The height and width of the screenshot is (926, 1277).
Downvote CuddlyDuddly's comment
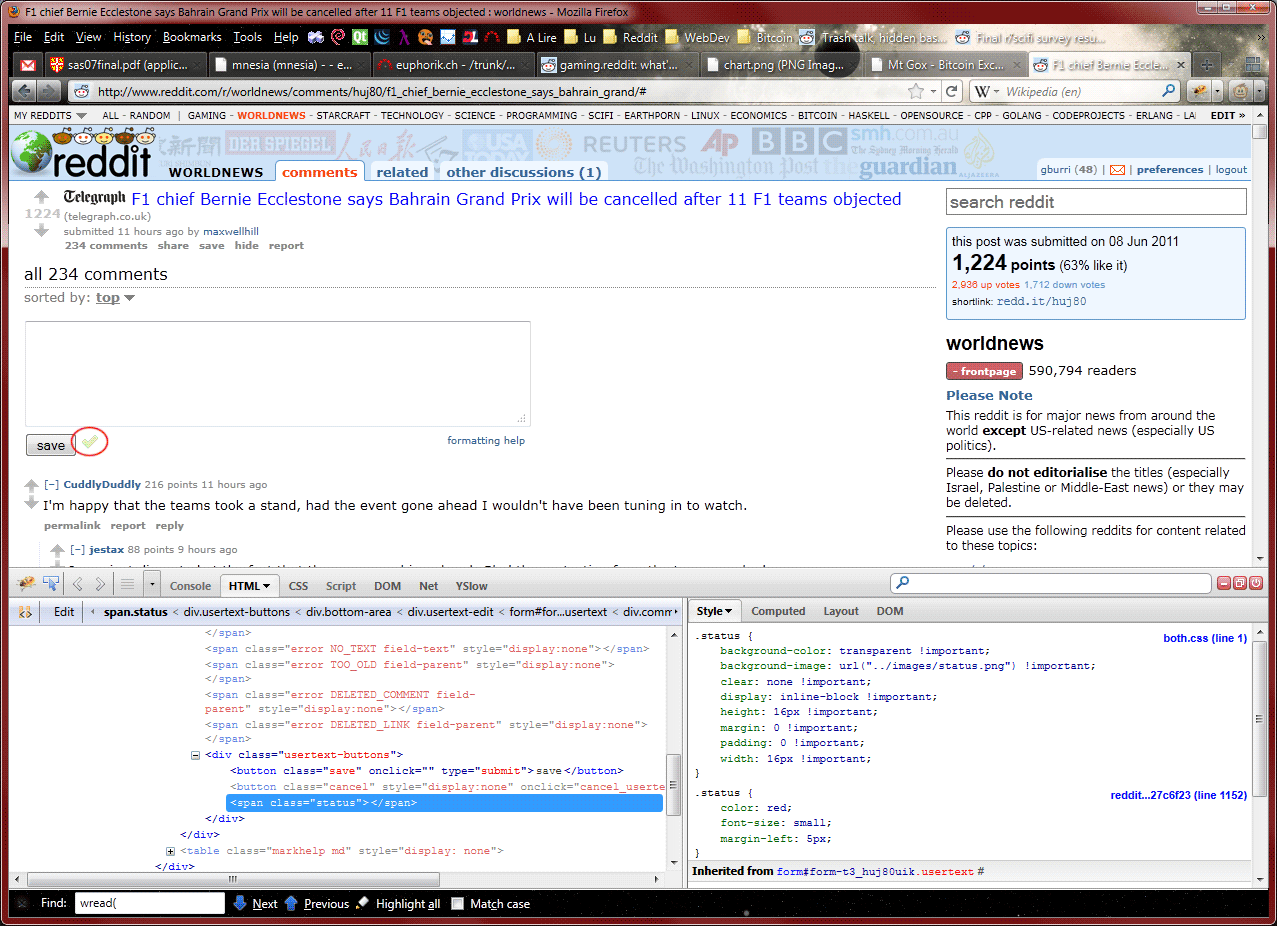(32, 505)
